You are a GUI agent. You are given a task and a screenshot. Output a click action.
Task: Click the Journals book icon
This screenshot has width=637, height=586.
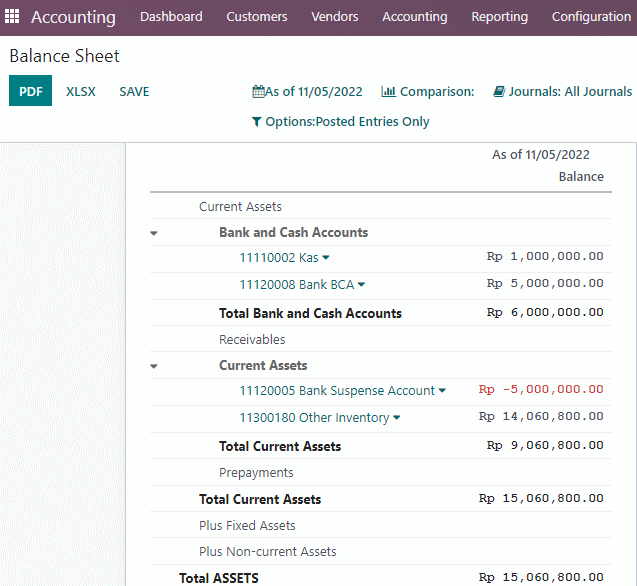point(499,91)
